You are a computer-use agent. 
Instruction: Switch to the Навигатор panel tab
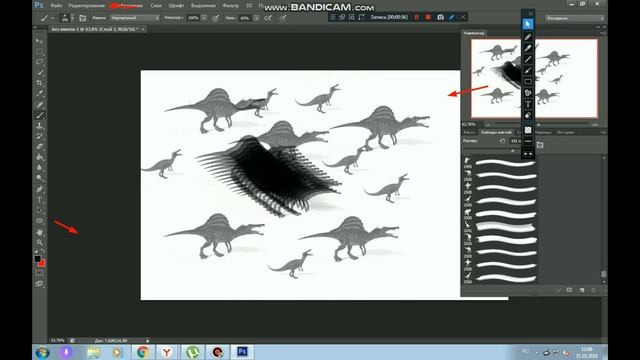(474, 33)
